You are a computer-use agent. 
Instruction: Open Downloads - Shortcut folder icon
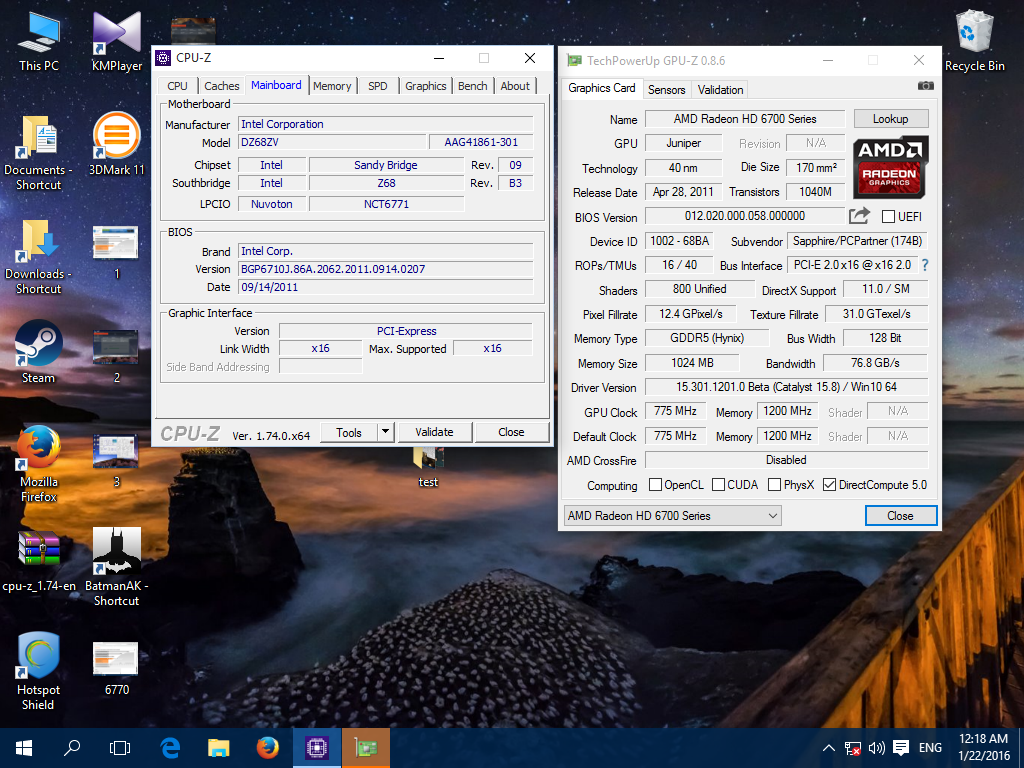click(x=39, y=257)
